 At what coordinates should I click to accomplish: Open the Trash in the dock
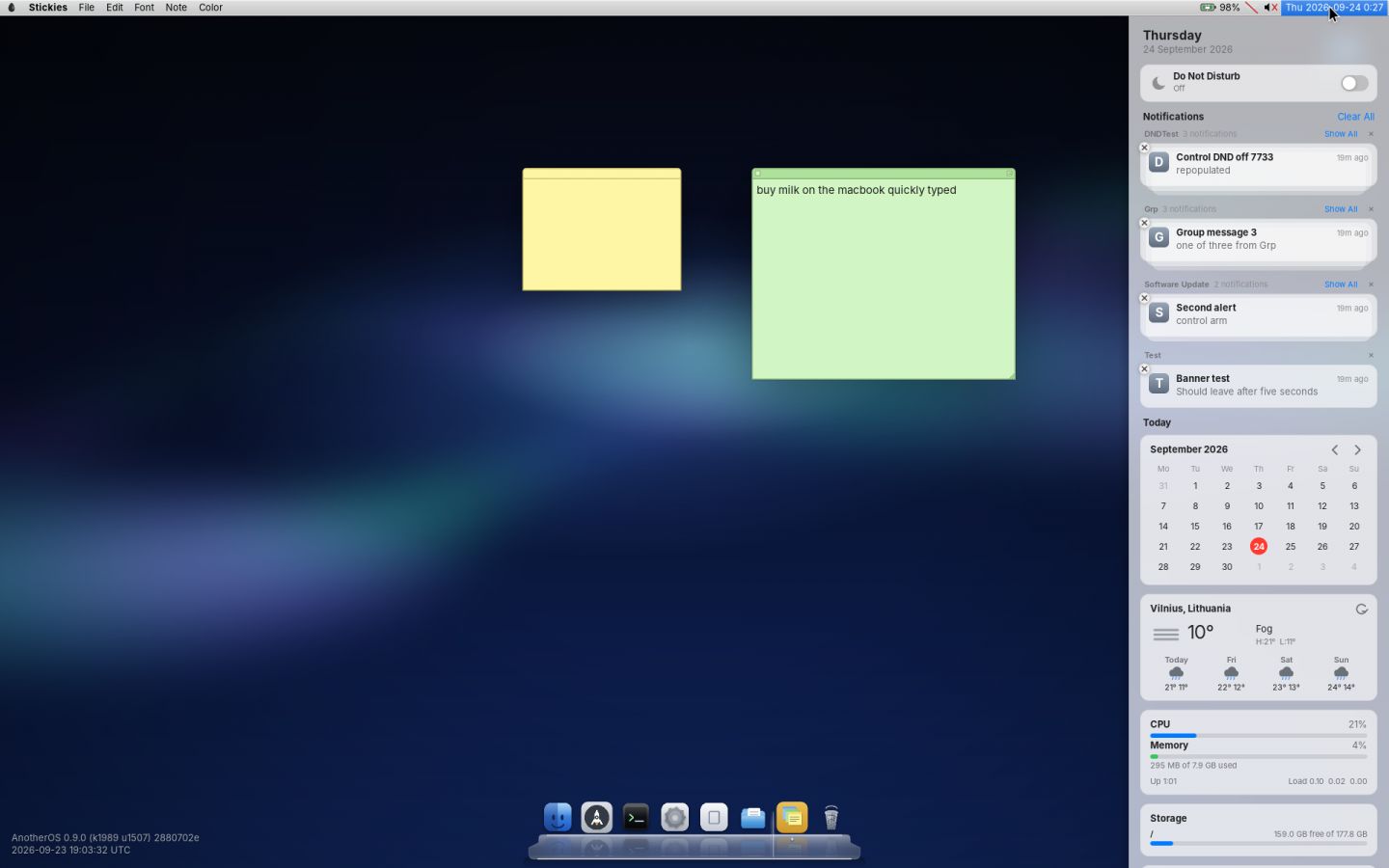pyautogui.click(x=831, y=818)
